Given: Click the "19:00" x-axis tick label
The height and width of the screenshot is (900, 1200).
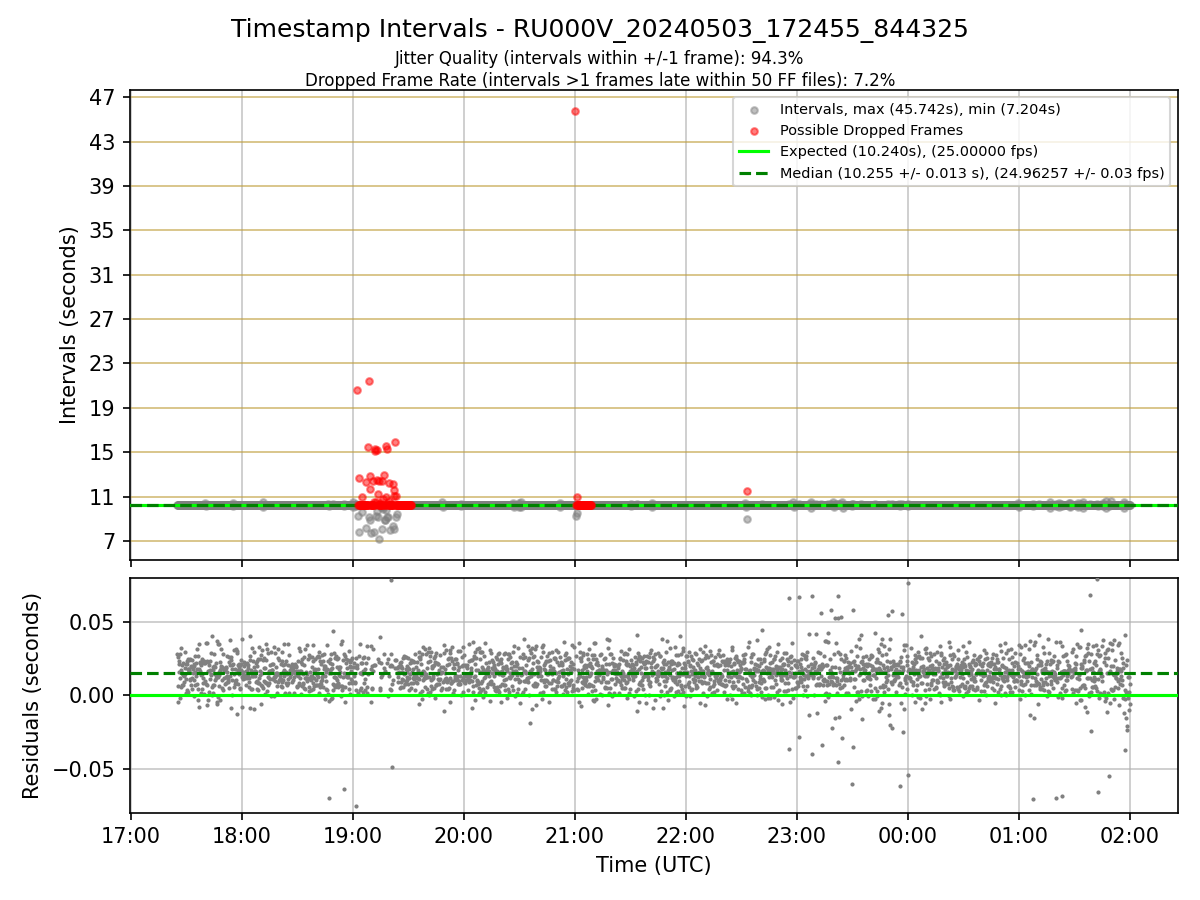Looking at the screenshot, I should 353,836.
